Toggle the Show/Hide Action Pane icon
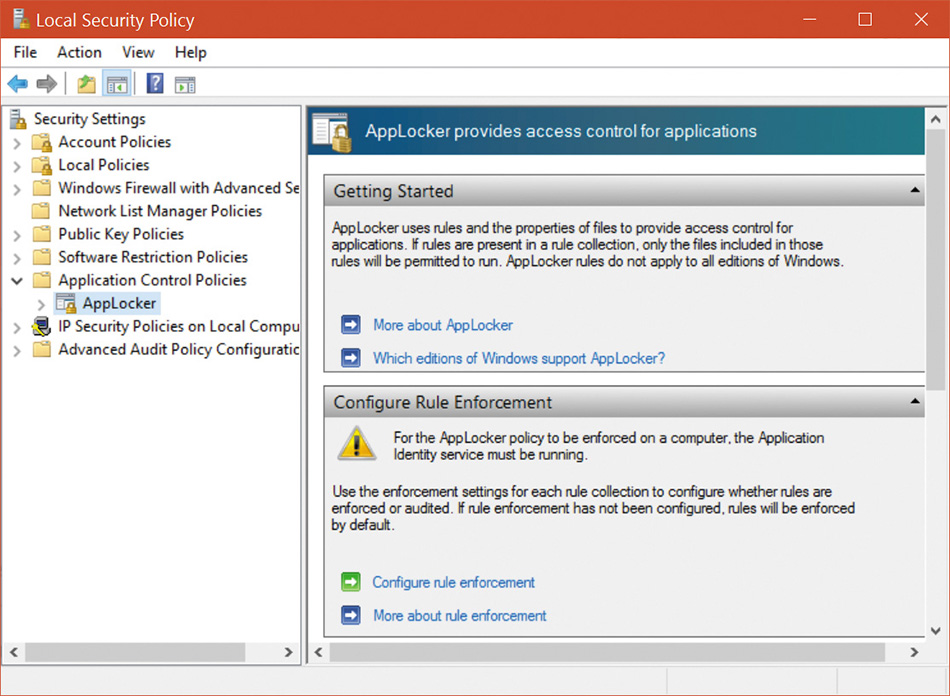This screenshot has width=950, height=696. (185, 84)
